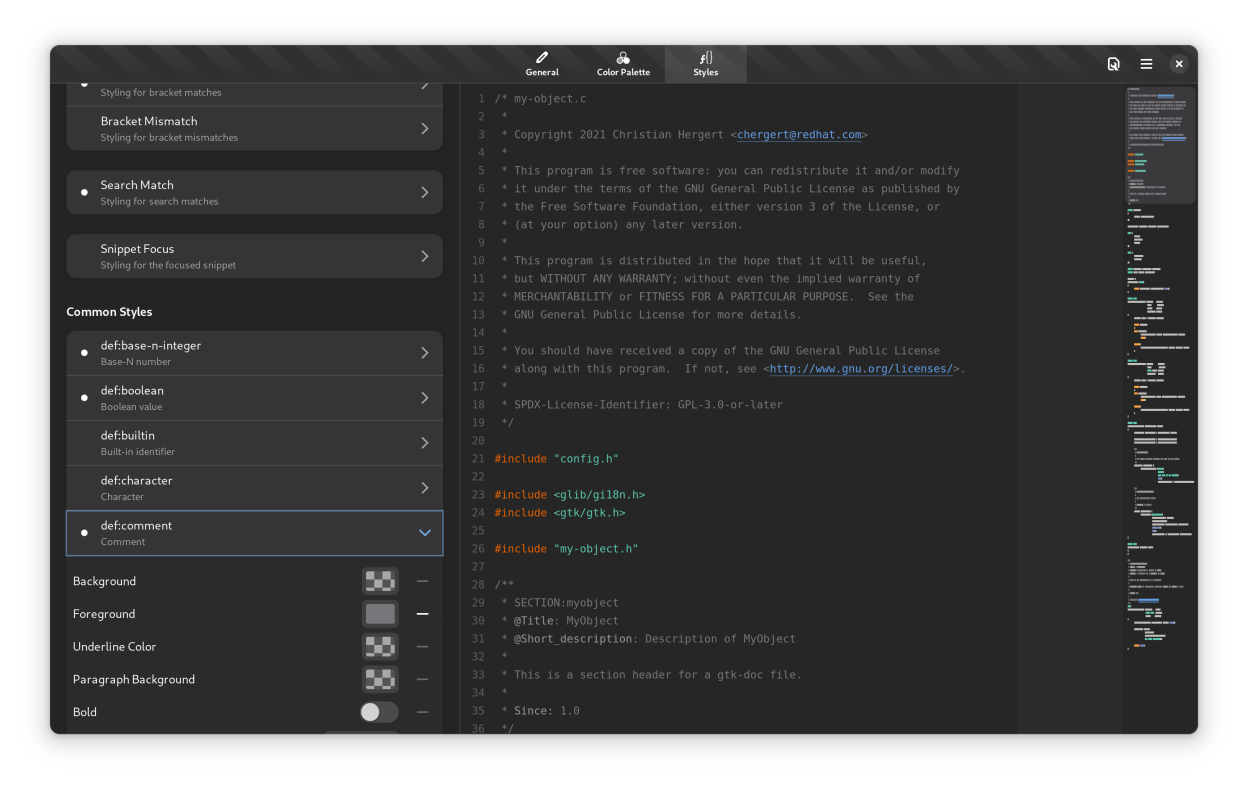Click '#include "config.h"' code line
Viewport: 1248px width, 789px height.
[556, 459]
